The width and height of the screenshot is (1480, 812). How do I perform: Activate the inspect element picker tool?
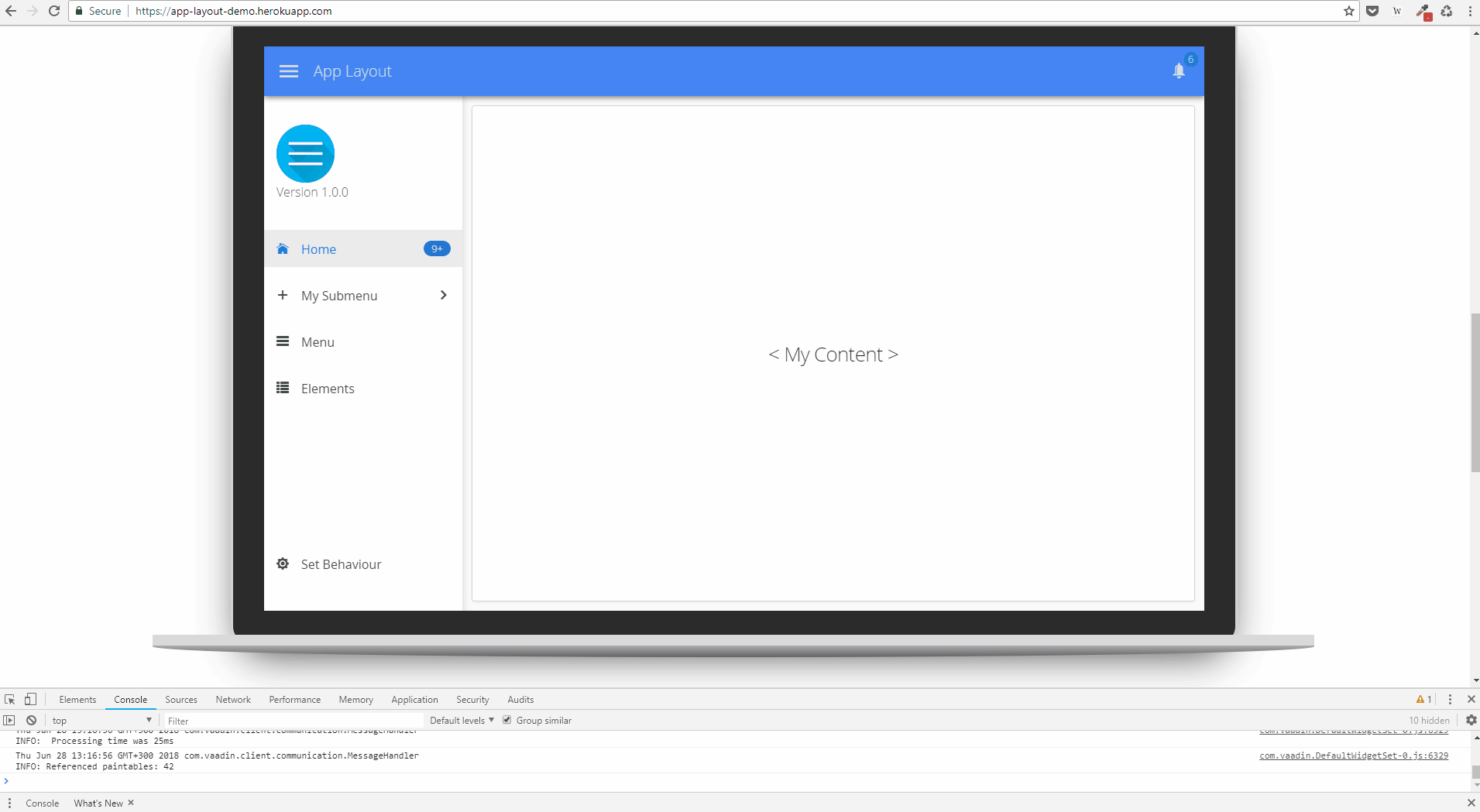9,699
